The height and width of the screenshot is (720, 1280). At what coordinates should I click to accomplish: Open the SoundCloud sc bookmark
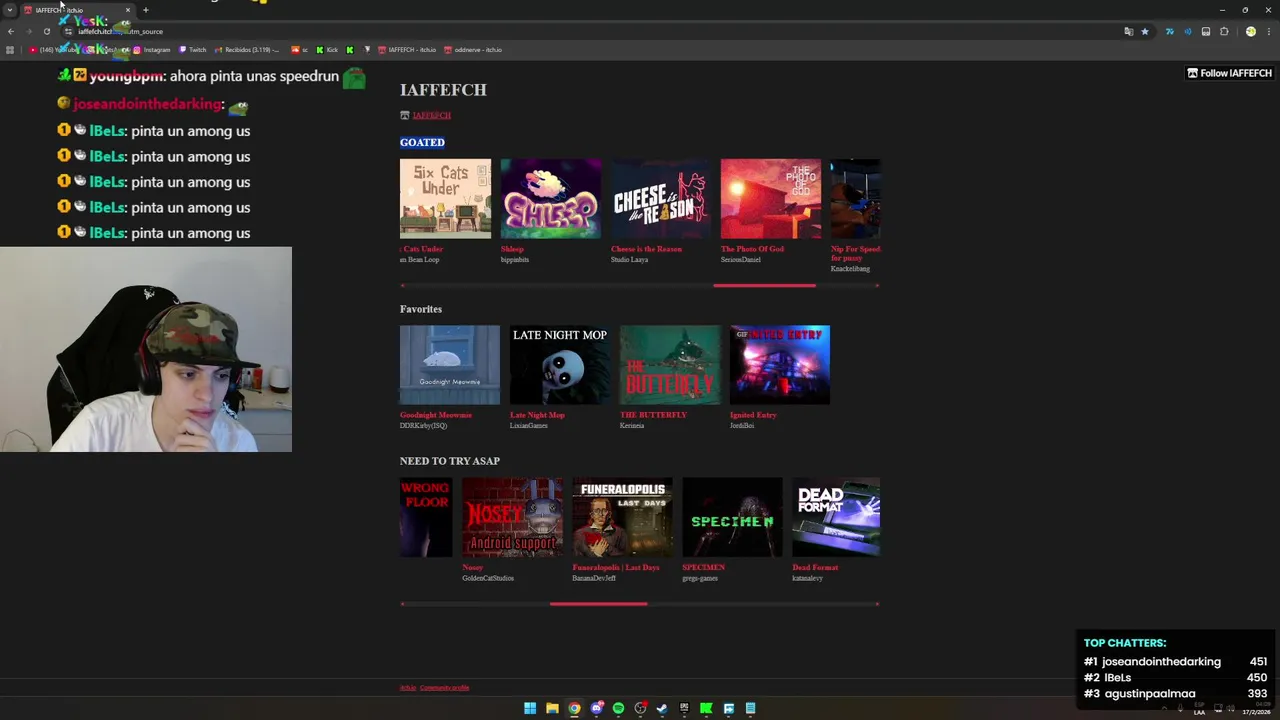[300, 50]
